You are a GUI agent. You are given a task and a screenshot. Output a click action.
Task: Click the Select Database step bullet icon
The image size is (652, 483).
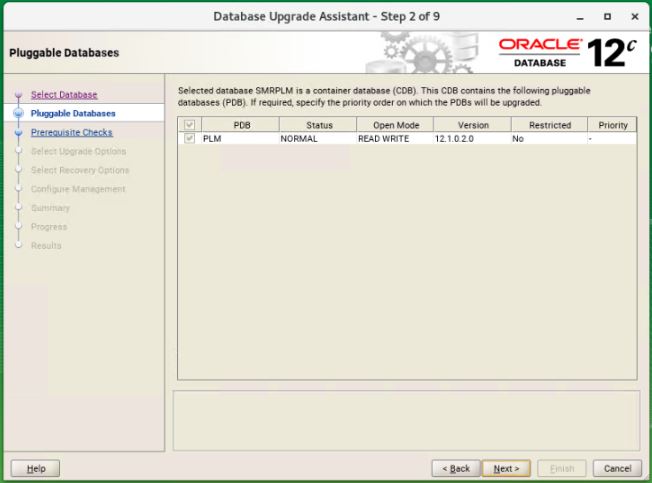click(x=18, y=95)
